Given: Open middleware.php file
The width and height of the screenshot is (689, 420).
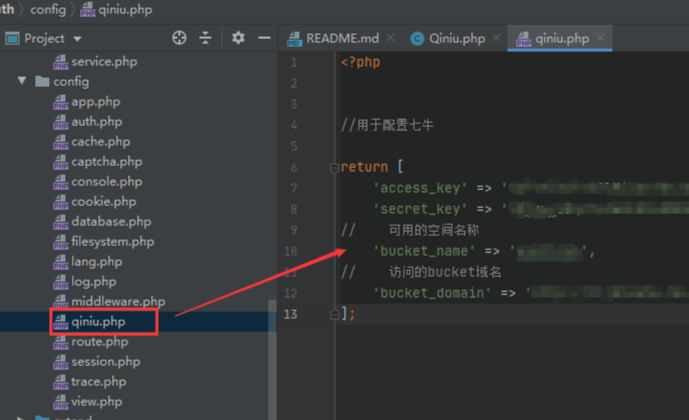Looking at the screenshot, I should pyautogui.click(x=118, y=302).
